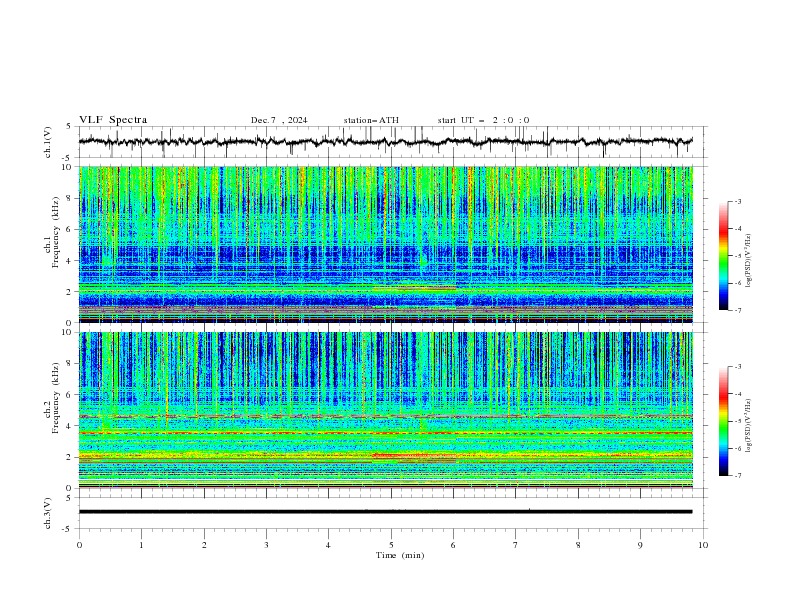792x612 pixels.
Task: Click the ch.1 upper color bar legend
Action: pyautogui.click(x=723, y=256)
